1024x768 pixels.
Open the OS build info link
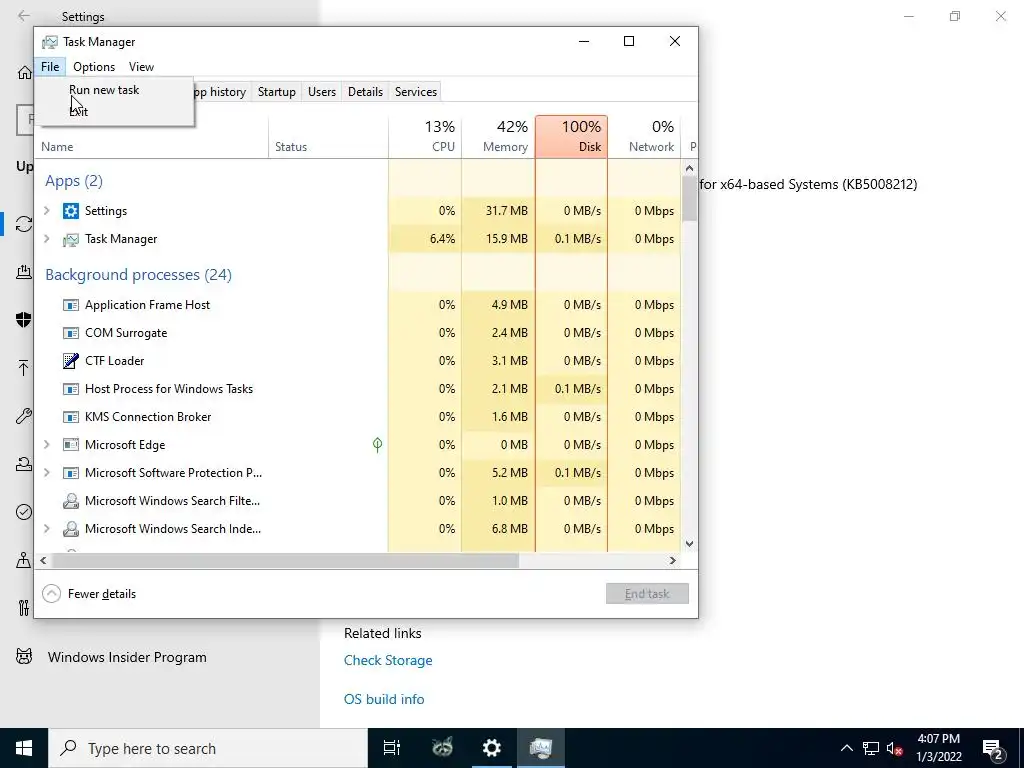(x=384, y=699)
